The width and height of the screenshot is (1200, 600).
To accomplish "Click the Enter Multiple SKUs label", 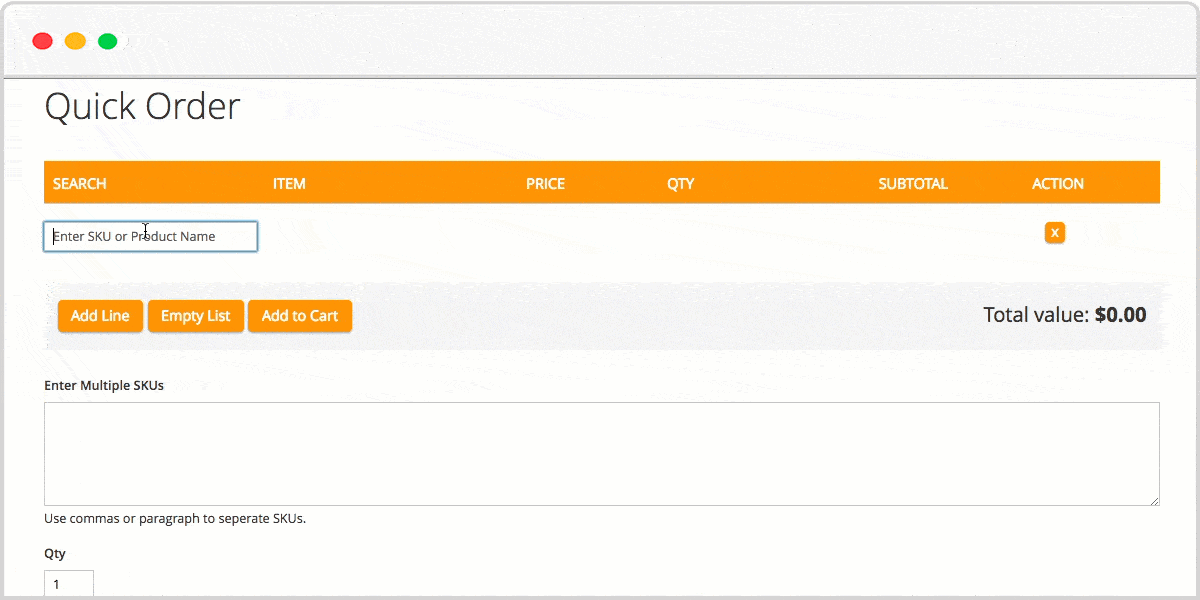I will pos(104,385).
